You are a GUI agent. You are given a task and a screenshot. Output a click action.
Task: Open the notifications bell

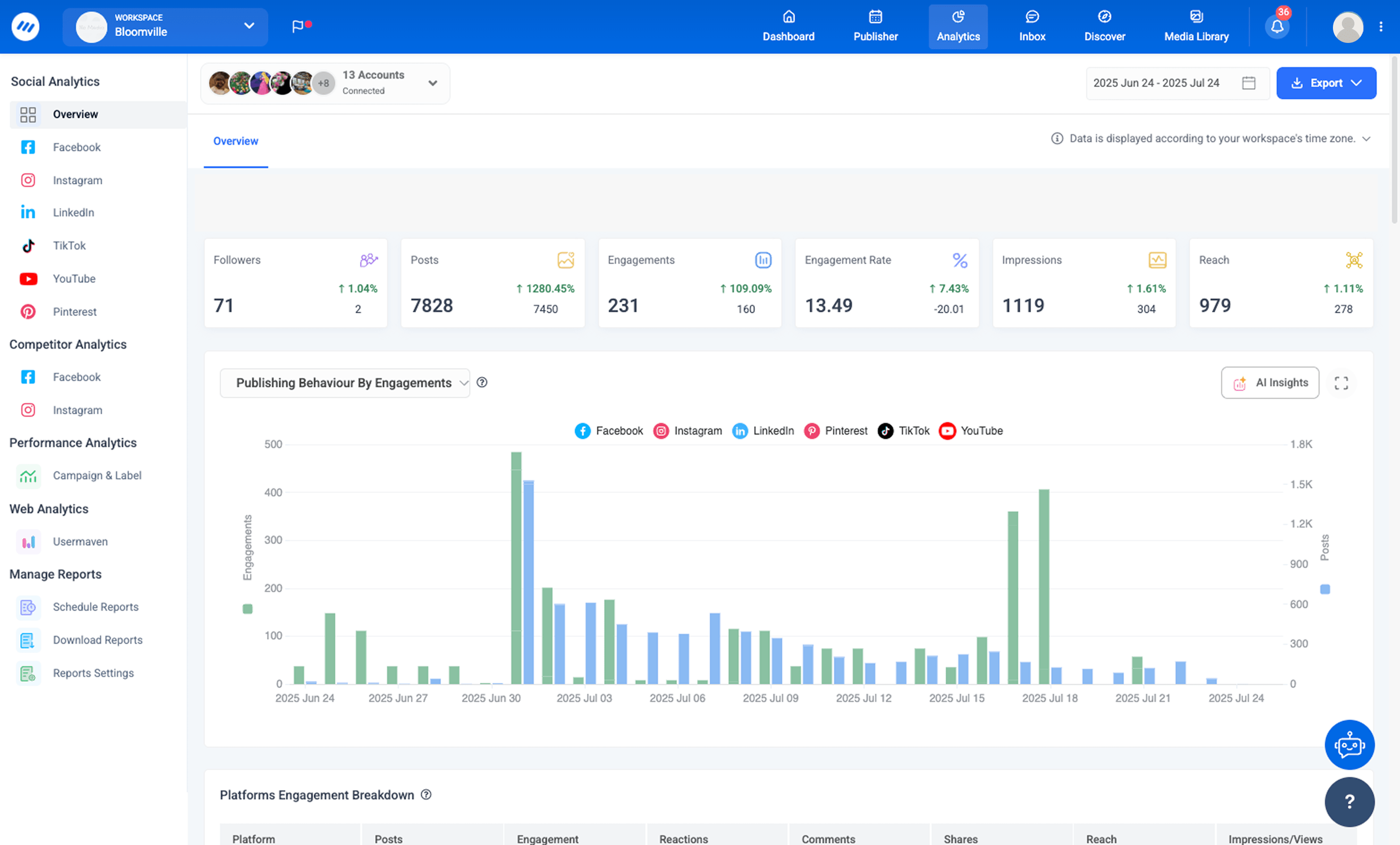pos(1277,26)
